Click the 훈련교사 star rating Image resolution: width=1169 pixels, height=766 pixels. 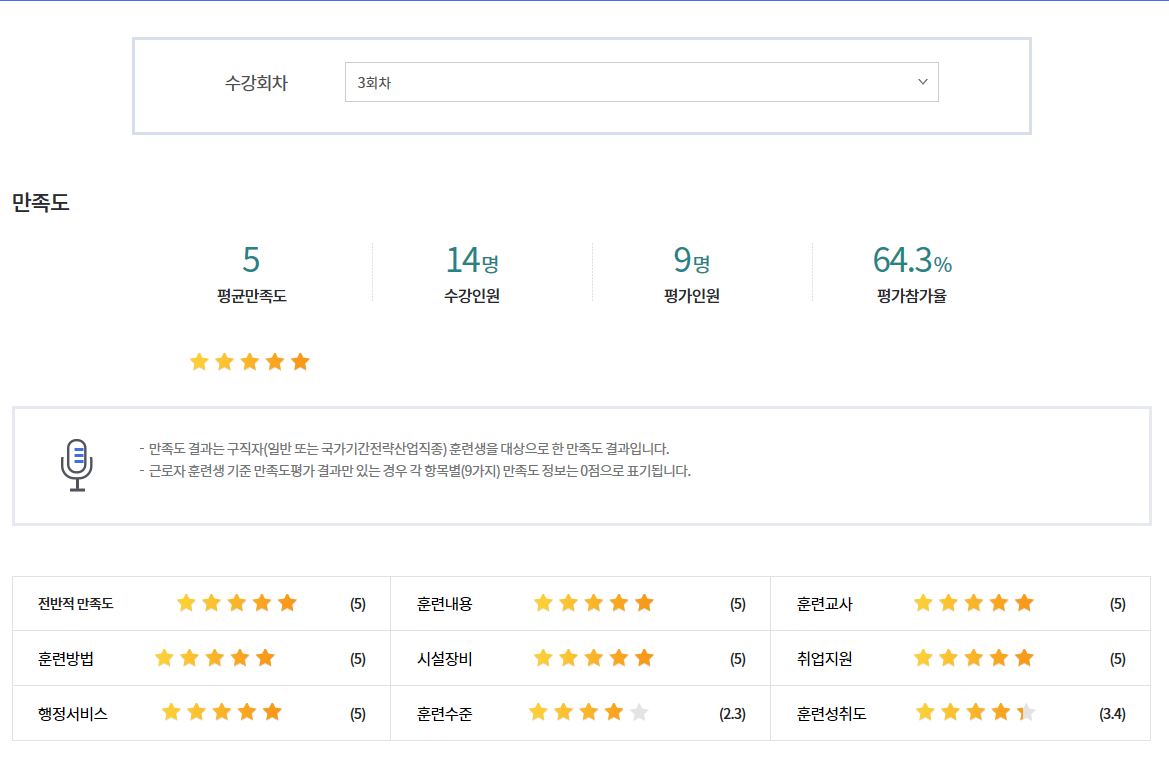[x=973, y=603]
